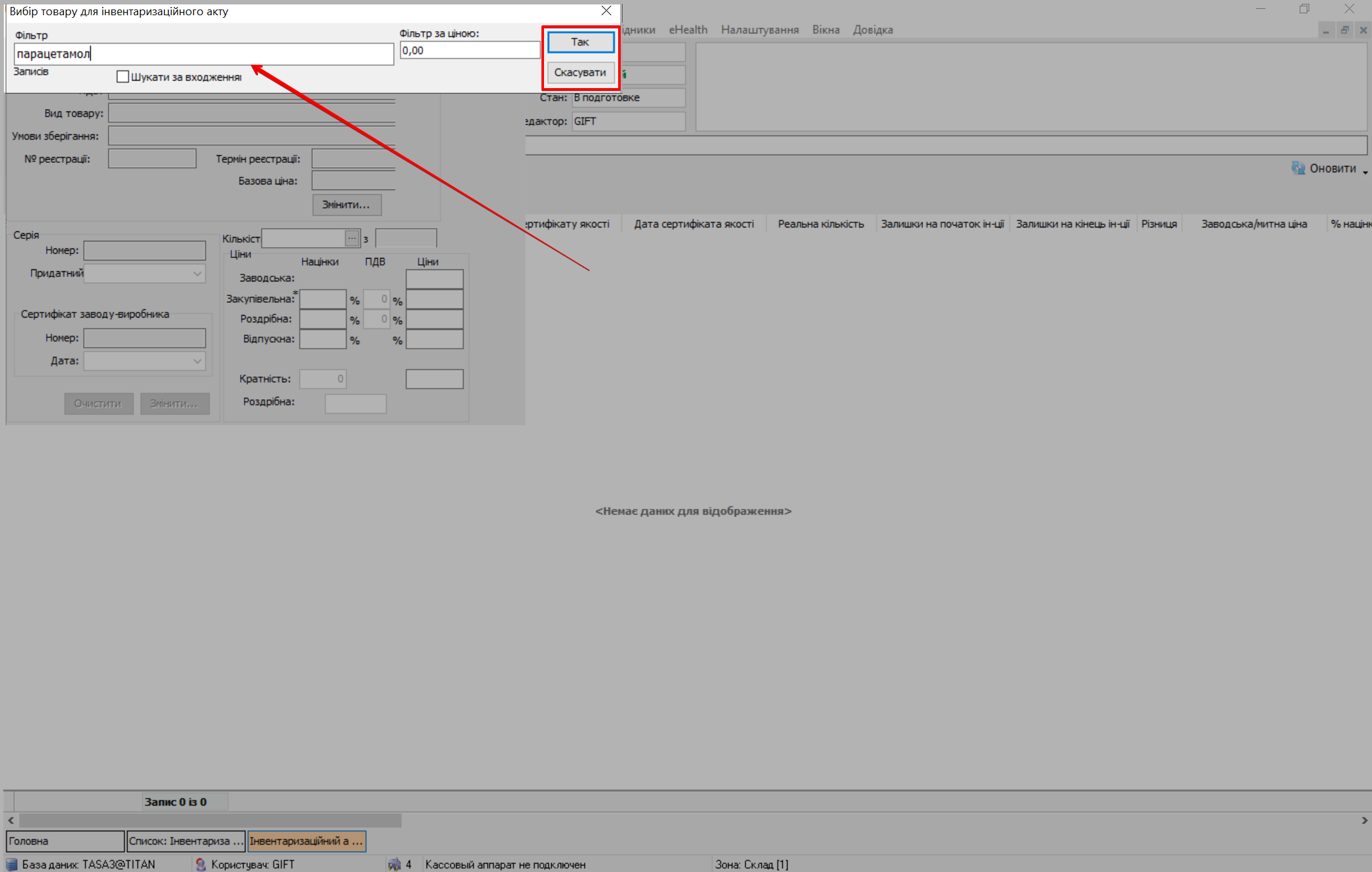The width and height of the screenshot is (1372, 872).
Task: Switch to Список: Інвентариза tab
Action: click(185, 841)
